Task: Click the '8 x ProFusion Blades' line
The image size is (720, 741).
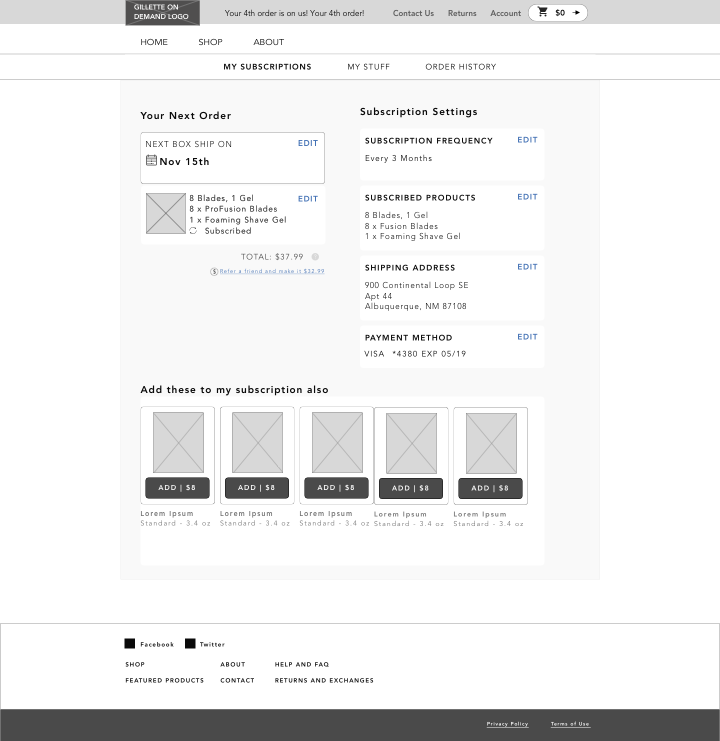Action: click(233, 209)
